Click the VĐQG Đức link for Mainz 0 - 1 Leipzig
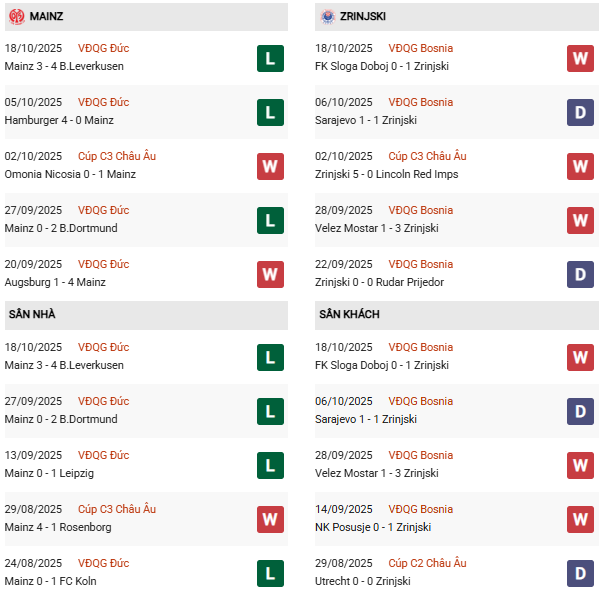The height and width of the screenshot is (594, 600). click(104, 455)
